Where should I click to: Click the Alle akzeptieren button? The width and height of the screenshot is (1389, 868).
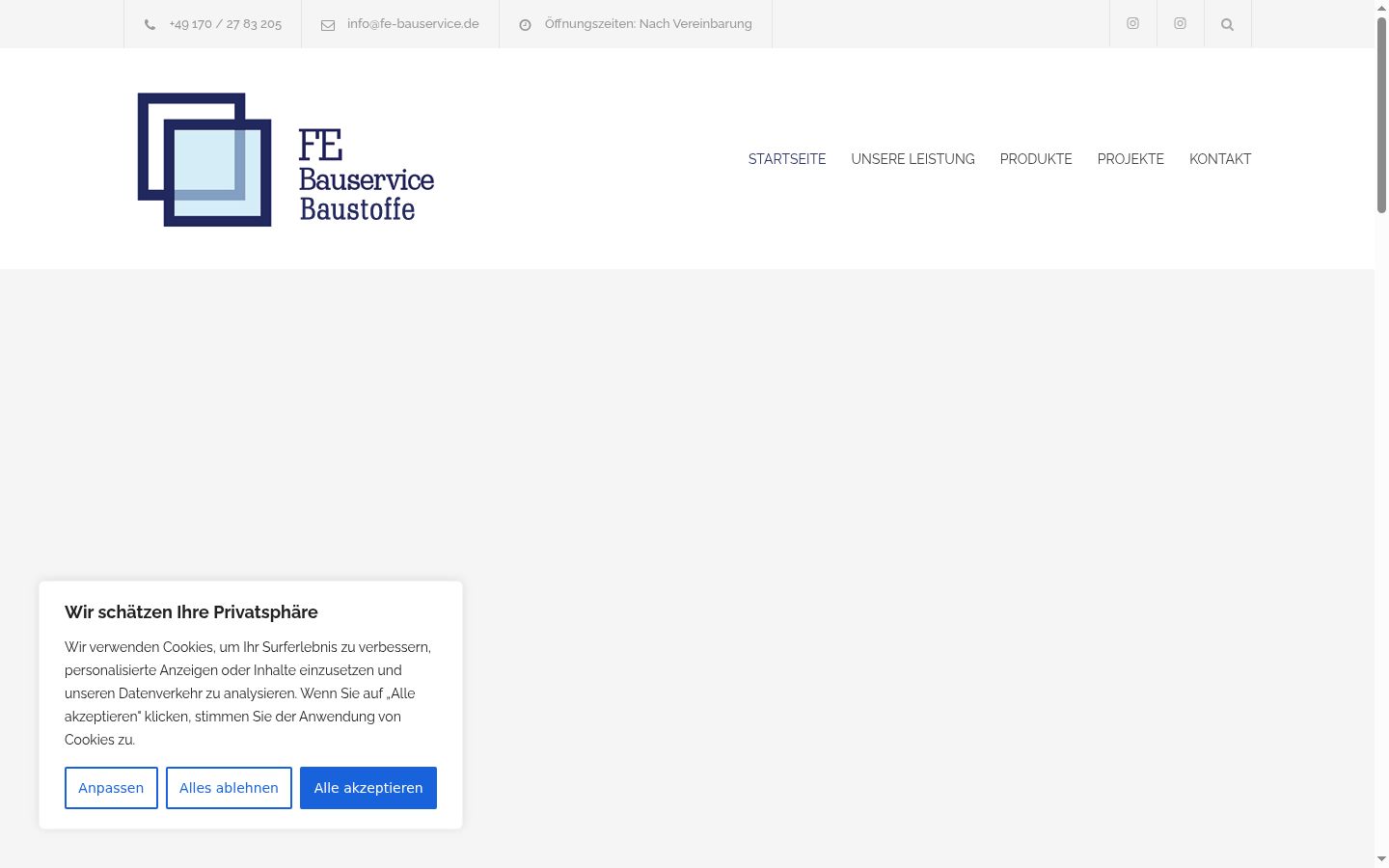coord(368,788)
